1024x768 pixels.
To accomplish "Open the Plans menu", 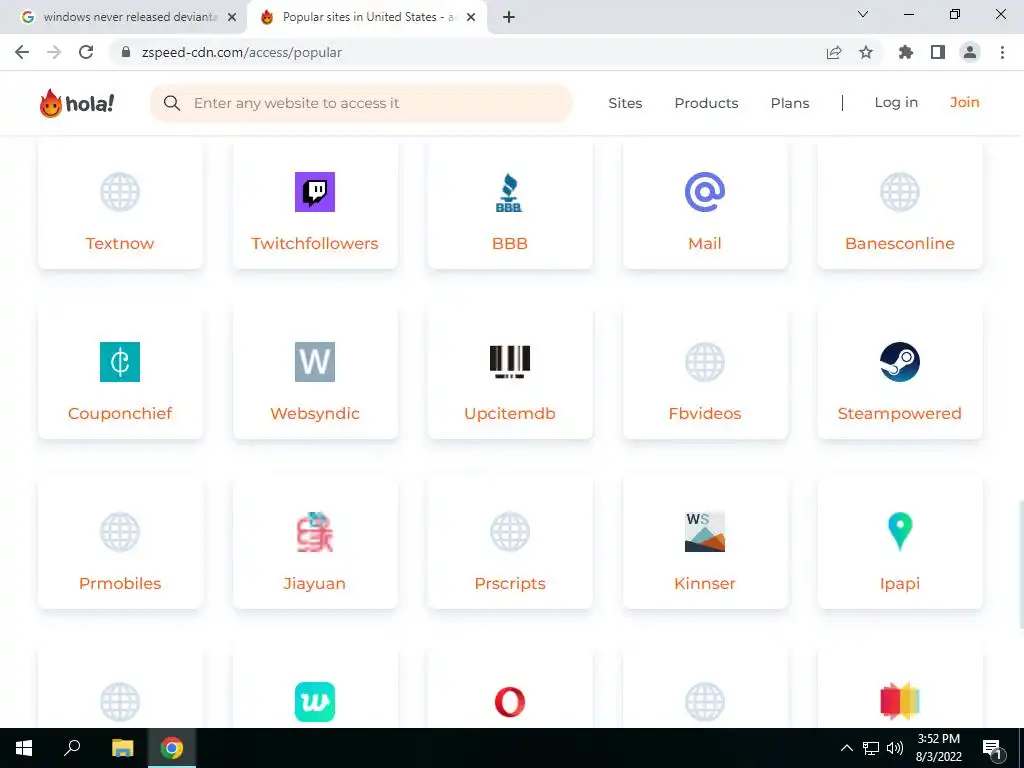I will pyautogui.click(x=790, y=103).
